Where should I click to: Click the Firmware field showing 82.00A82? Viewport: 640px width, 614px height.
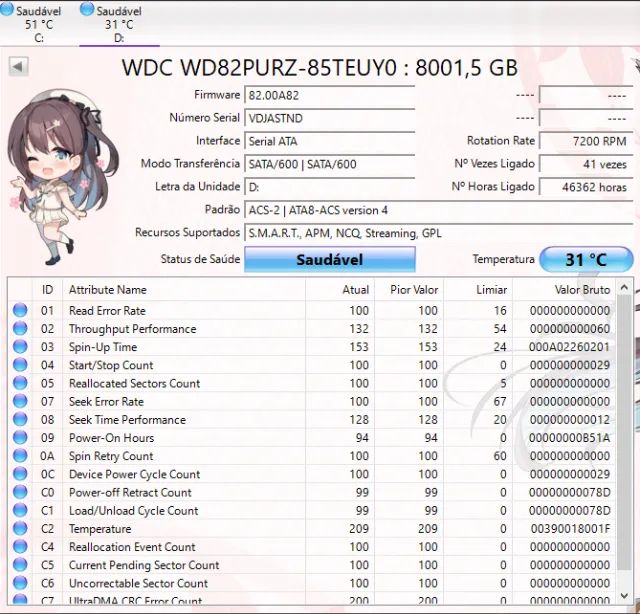coord(329,96)
